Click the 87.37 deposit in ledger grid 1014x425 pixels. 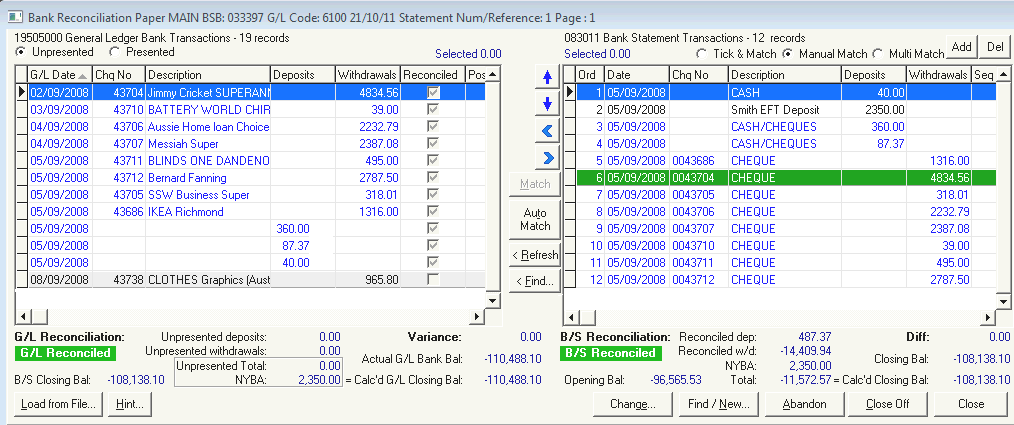296,246
